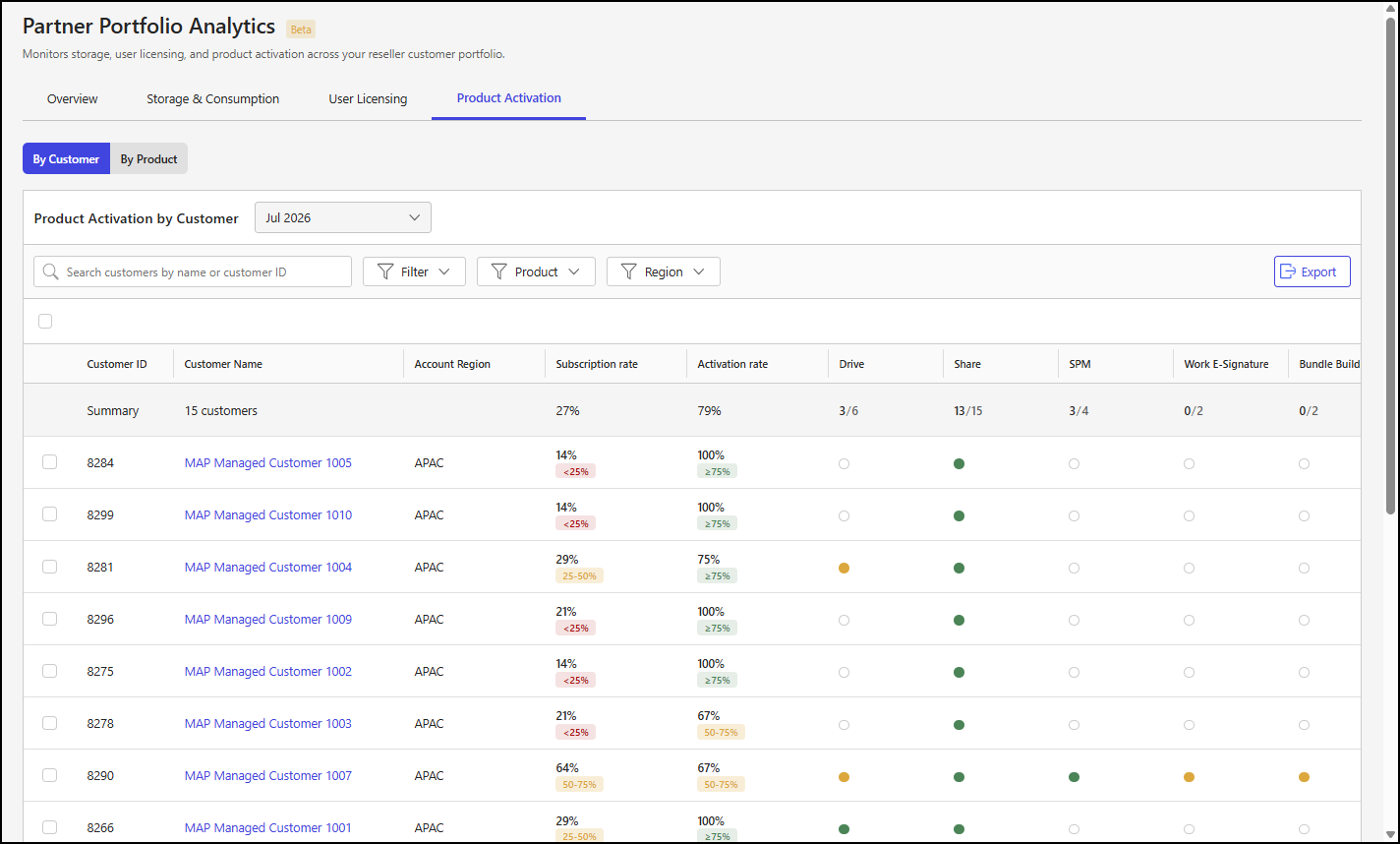Click the funnel icon on Filter
The image size is (1400, 844).
(x=383, y=271)
